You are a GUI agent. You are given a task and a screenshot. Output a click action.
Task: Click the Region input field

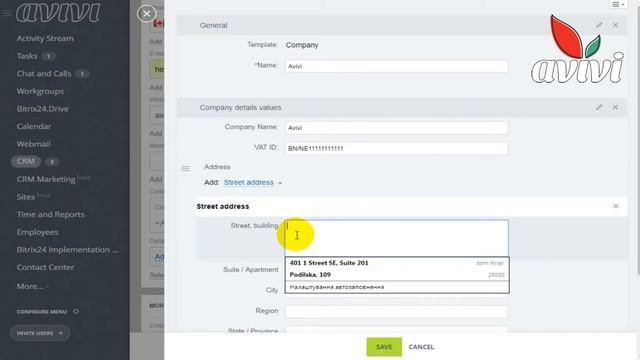[396, 311]
